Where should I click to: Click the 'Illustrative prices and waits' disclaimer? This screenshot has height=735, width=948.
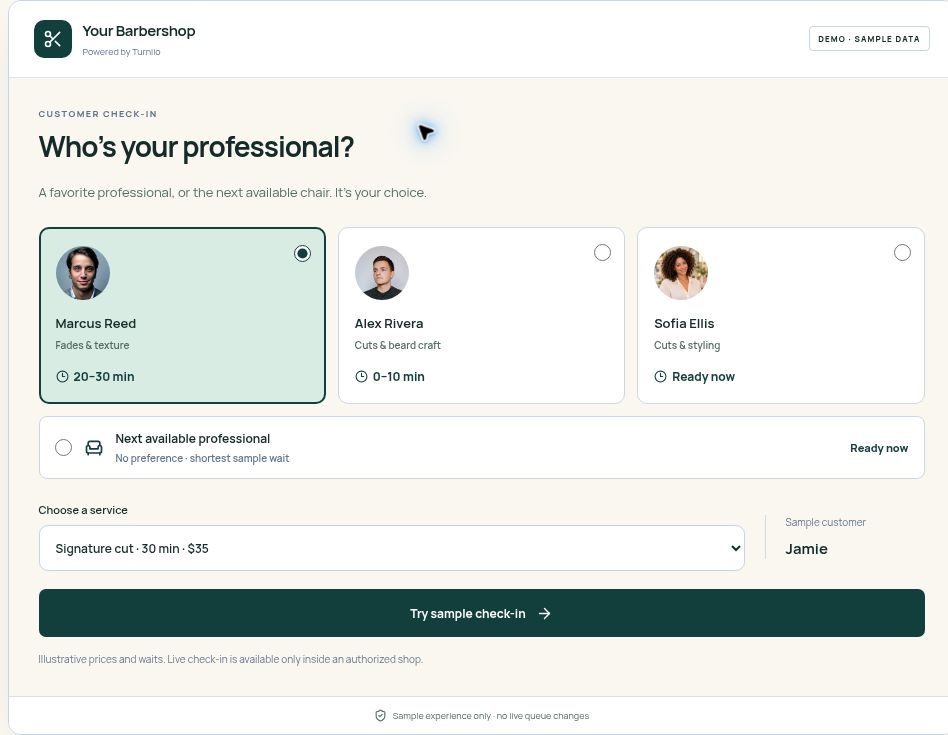[230, 659]
